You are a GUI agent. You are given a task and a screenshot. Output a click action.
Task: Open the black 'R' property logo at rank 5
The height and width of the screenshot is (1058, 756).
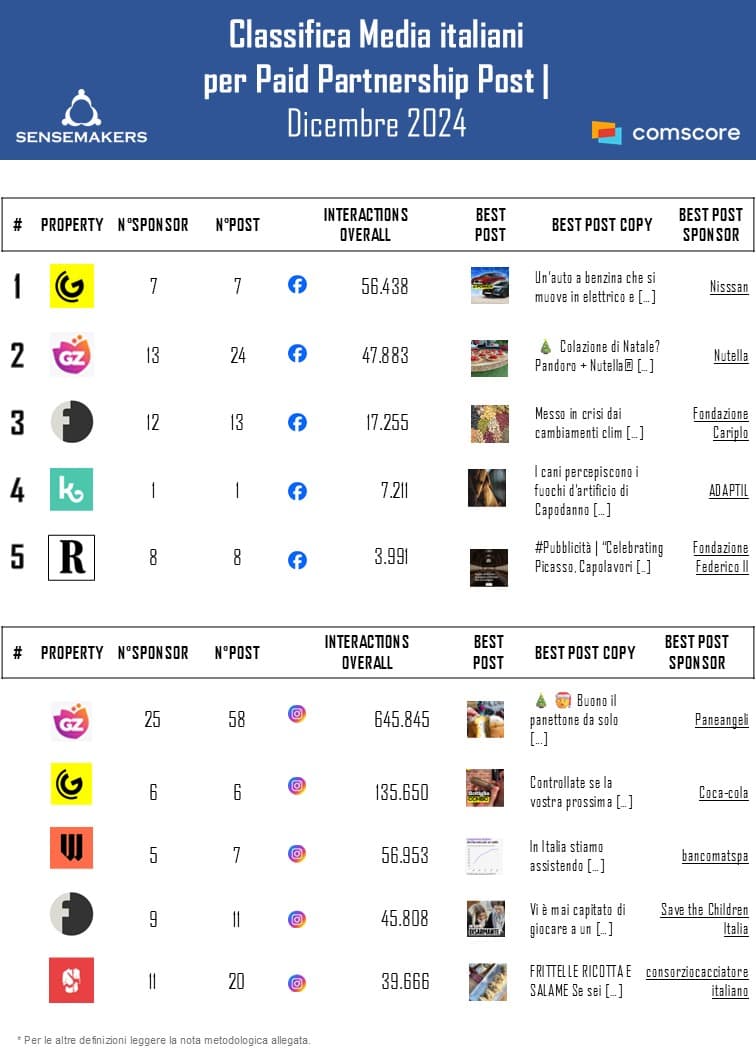click(72, 558)
